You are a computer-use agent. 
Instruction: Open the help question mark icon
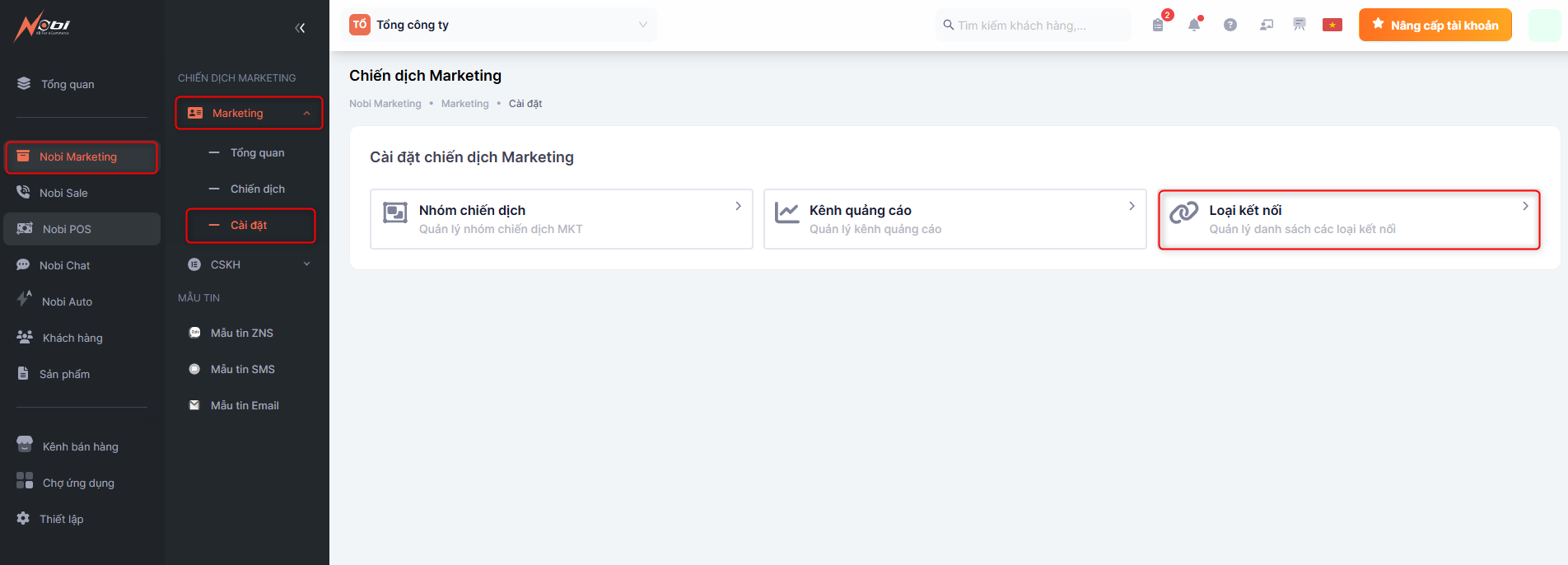(1230, 25)
